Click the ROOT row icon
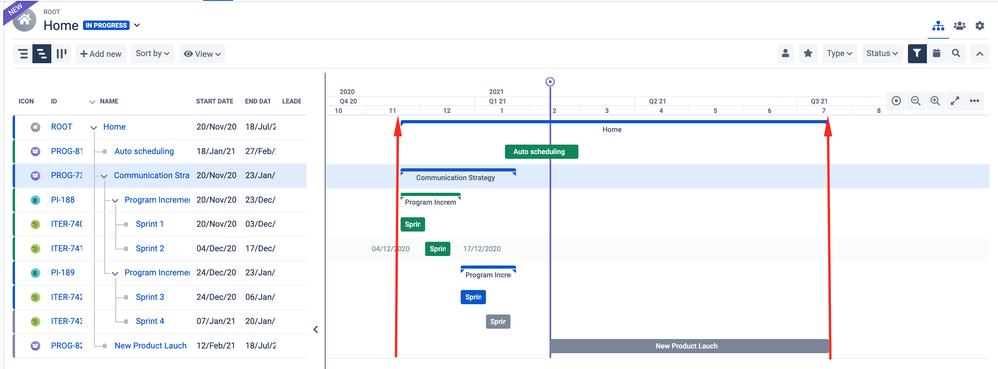Image resolution: width=998 pixels, height=369 pixels. (36, 127)
